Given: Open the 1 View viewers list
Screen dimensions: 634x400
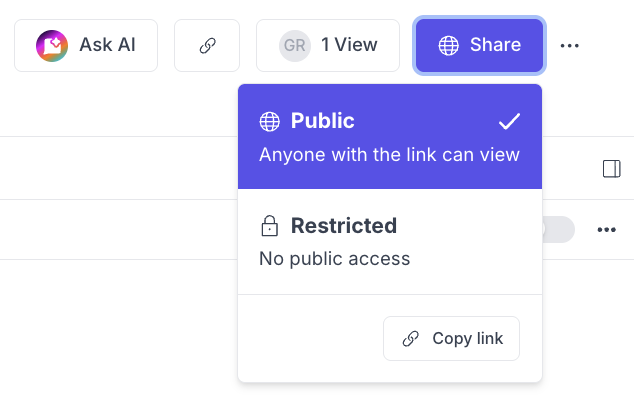Looking at the screenshot, I should tap(328, 45).
